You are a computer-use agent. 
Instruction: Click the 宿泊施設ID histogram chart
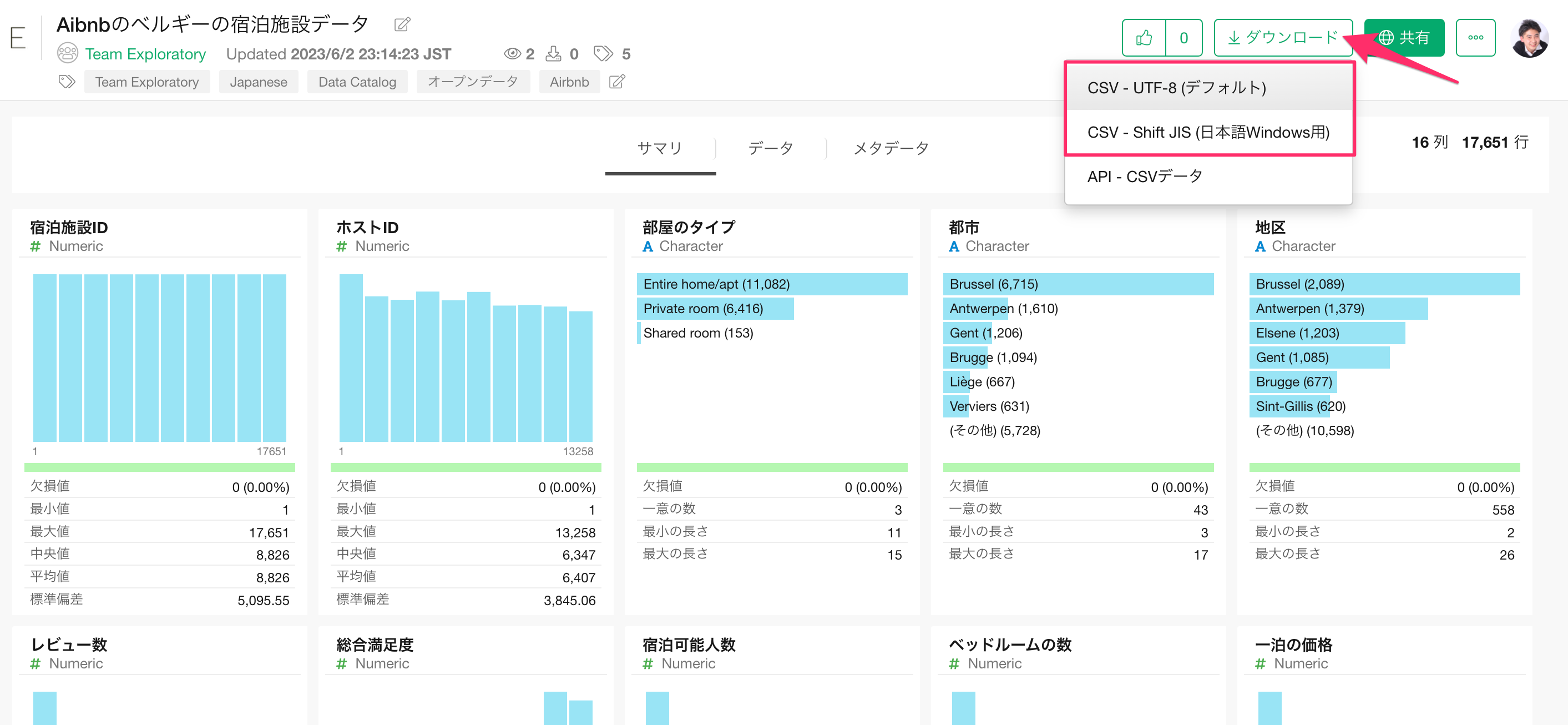(x=159, y=358)
